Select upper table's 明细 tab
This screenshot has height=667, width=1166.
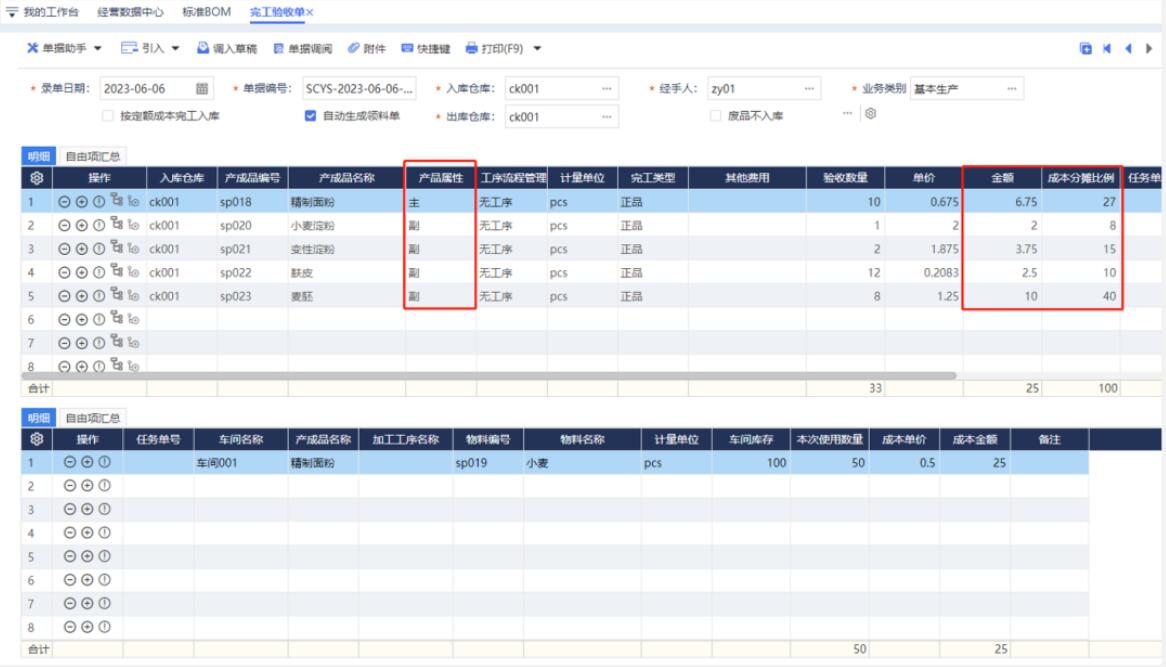coord(39,156)
